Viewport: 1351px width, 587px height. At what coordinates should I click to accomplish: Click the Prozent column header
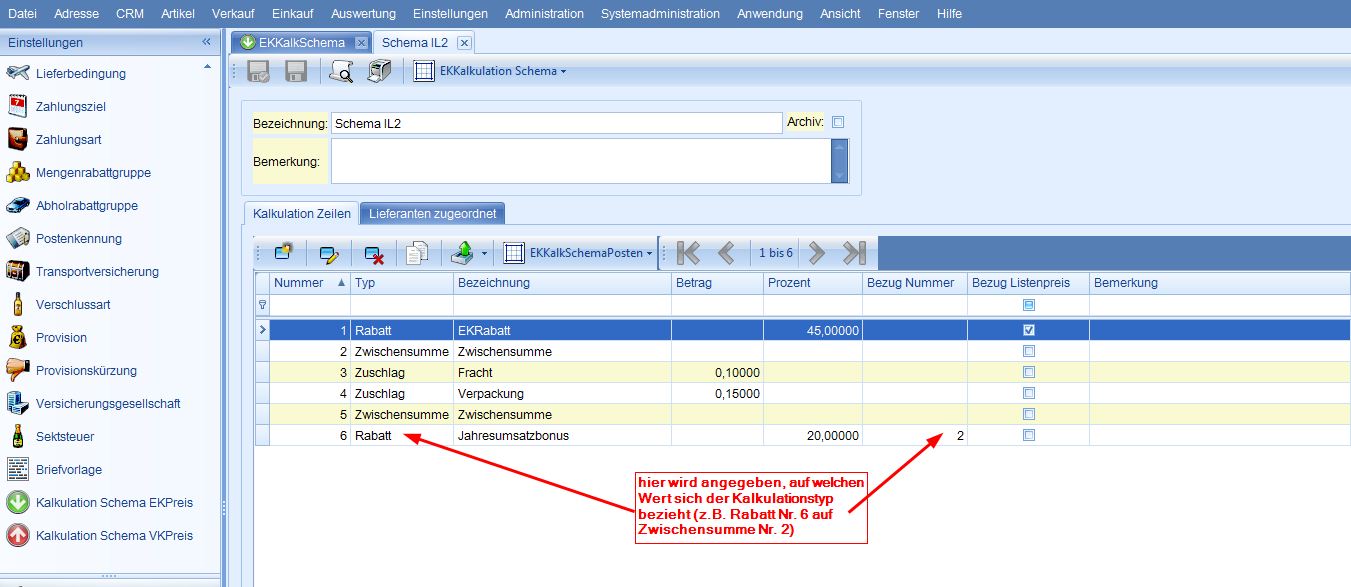(813, 283)
